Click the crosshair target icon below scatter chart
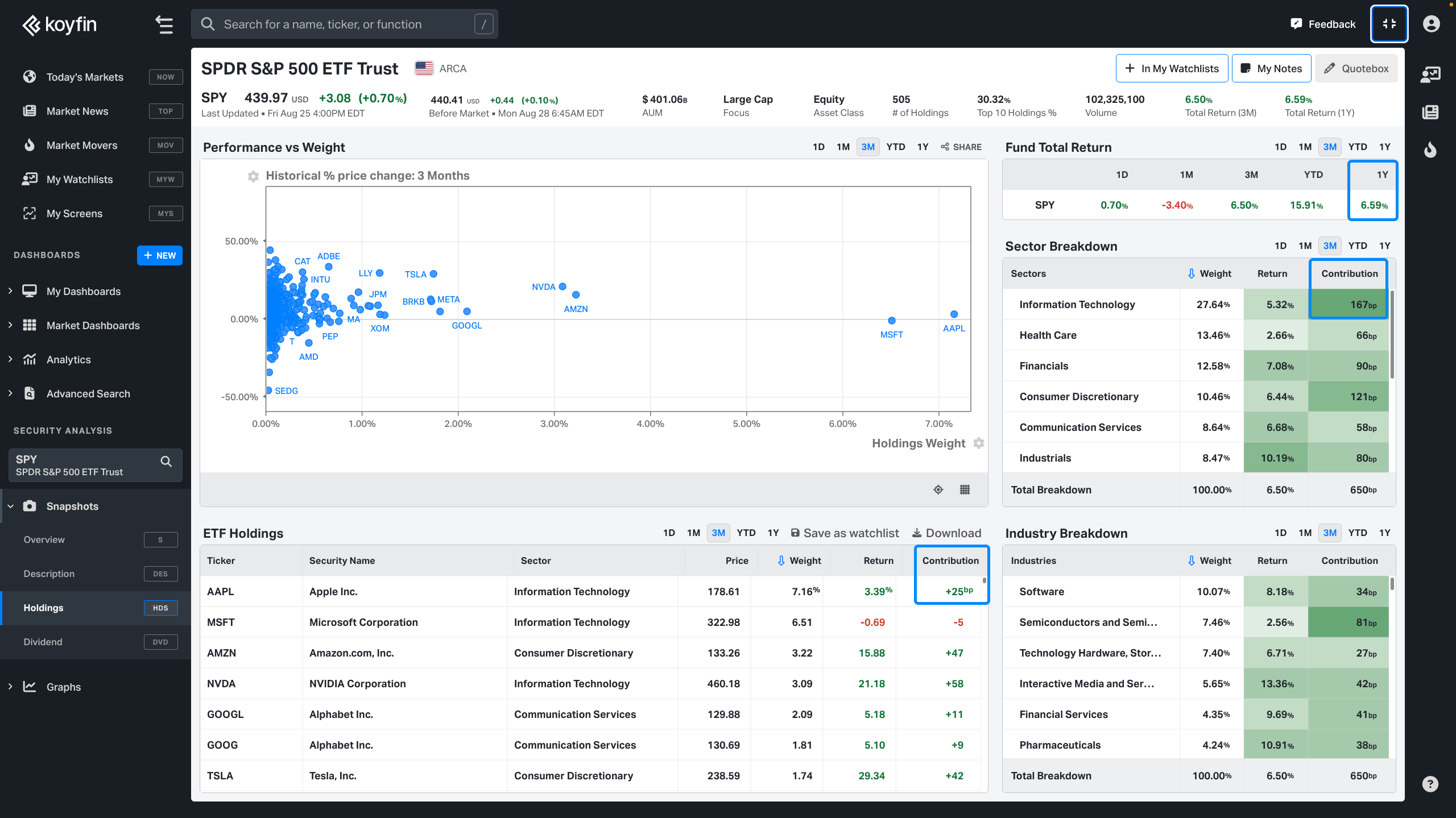 tap(938, 489)
